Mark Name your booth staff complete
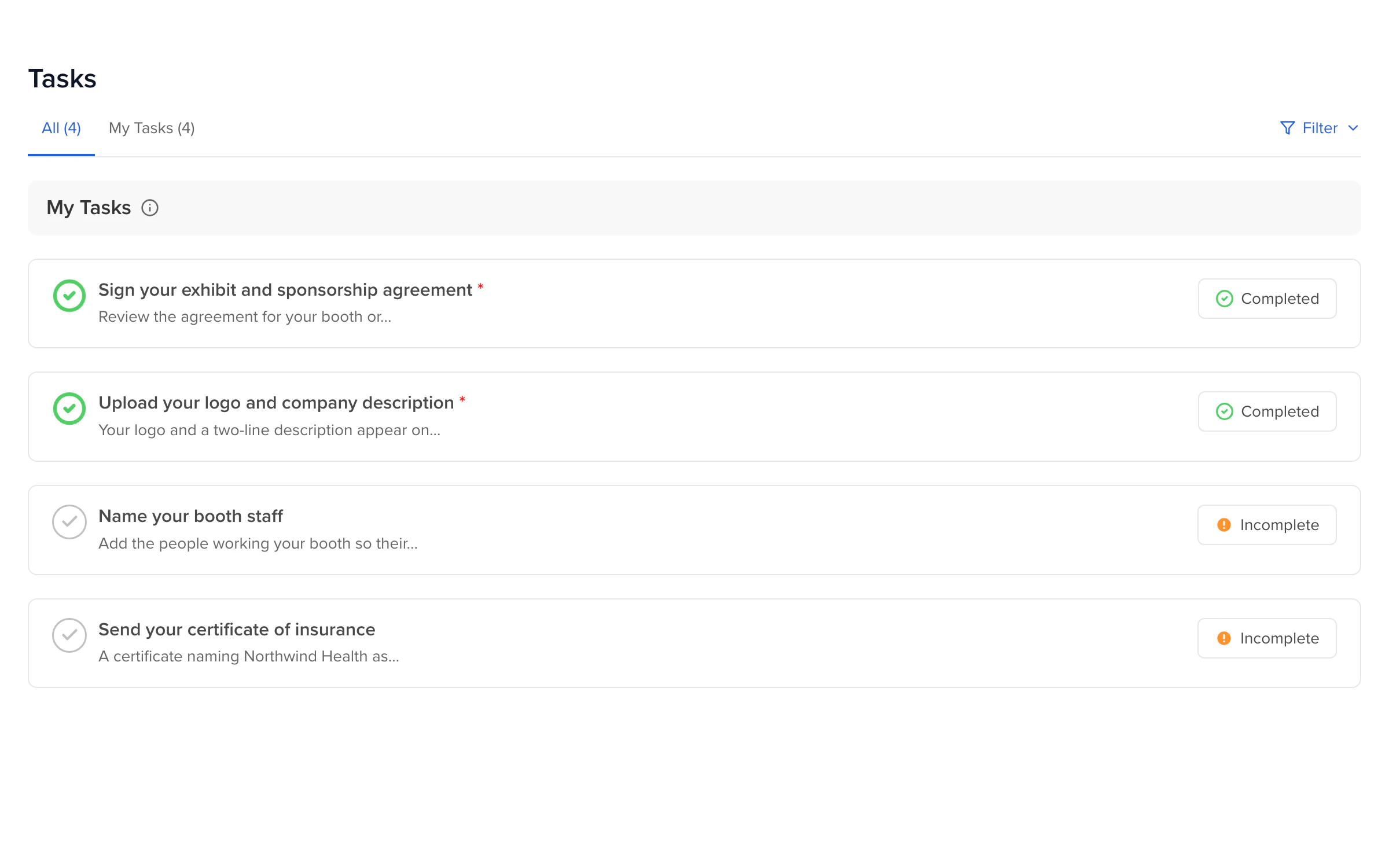 (69, 522)
